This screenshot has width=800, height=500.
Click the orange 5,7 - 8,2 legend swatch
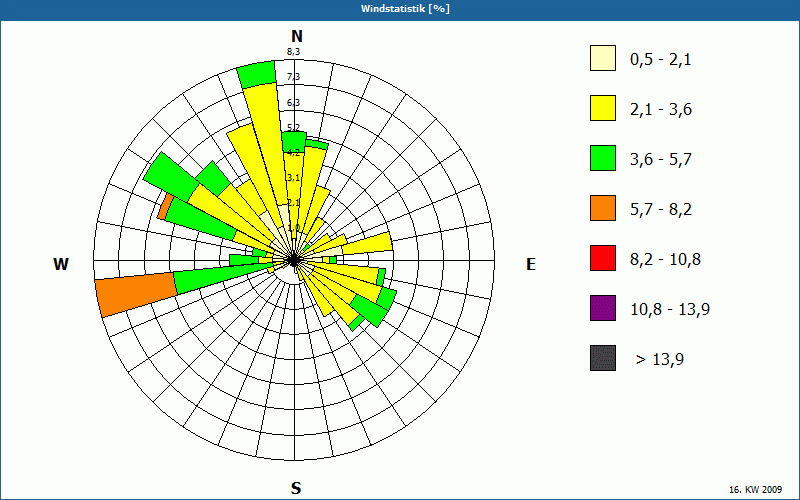(603, 208)
